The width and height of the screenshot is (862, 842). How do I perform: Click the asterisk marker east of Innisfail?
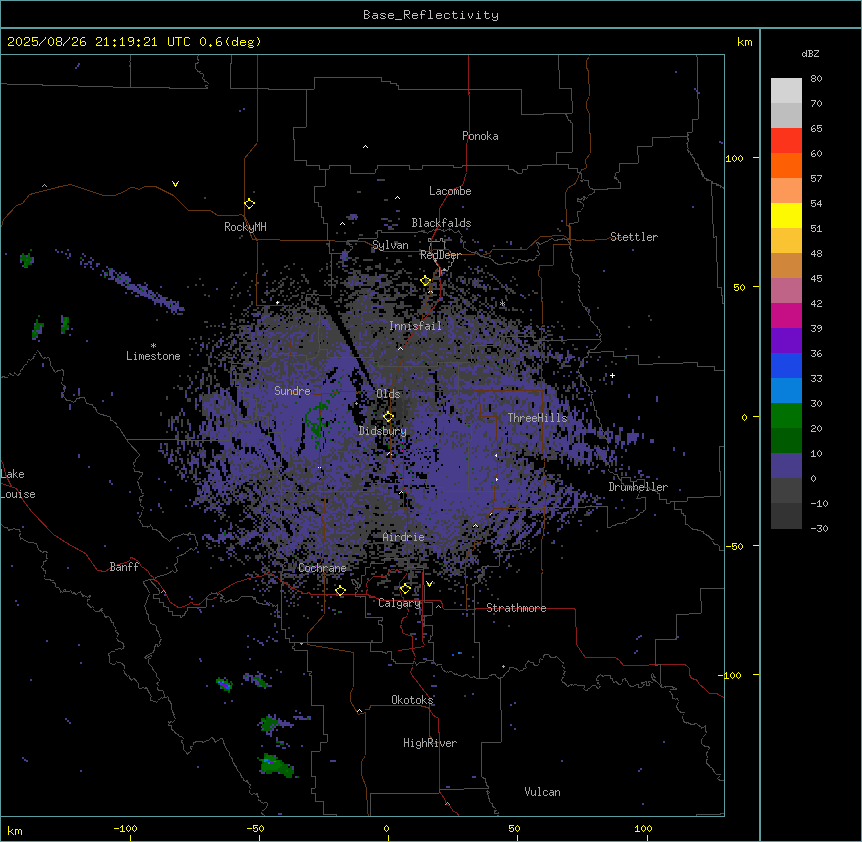click(x=502, y=303)
